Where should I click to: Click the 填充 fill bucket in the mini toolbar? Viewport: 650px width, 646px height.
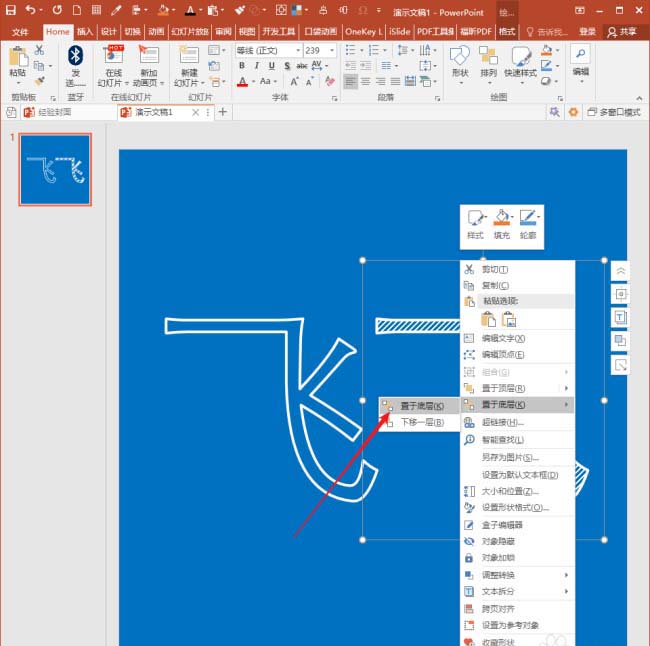(502, 221)
